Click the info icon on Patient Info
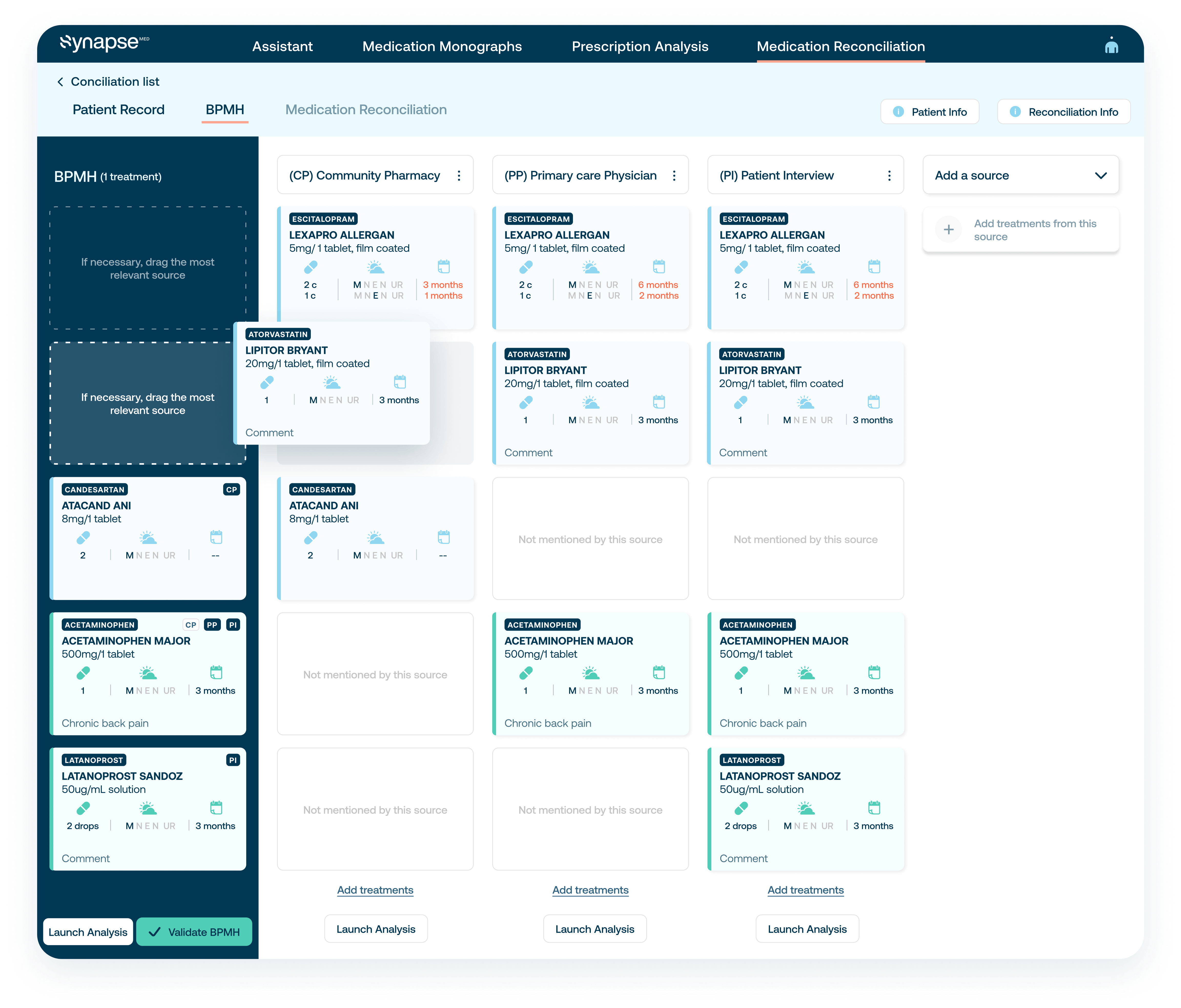 (898, 112)
